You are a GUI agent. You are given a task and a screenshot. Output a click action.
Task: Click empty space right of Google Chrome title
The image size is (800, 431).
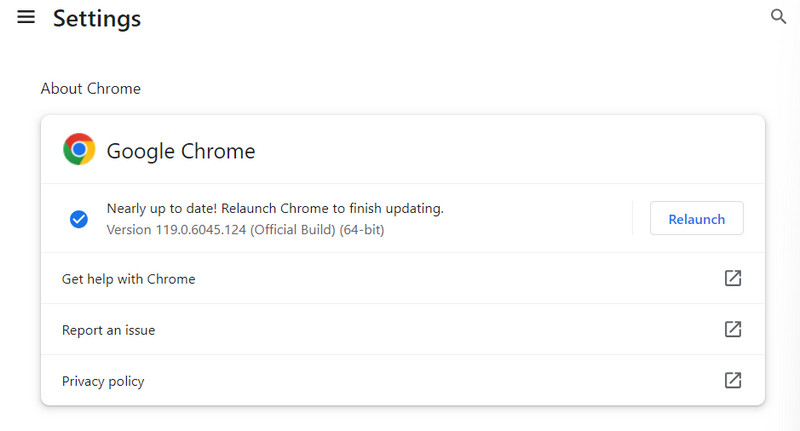(500, 150)
